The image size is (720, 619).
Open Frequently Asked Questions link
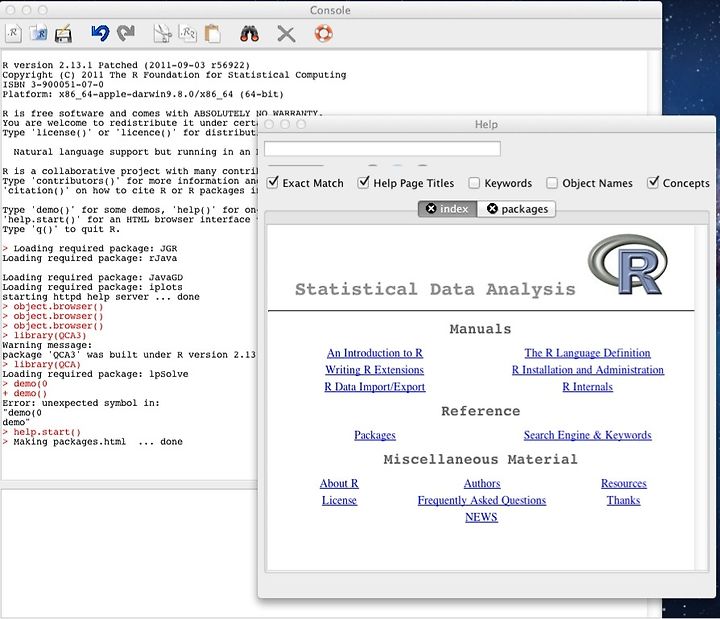point(482,500)
